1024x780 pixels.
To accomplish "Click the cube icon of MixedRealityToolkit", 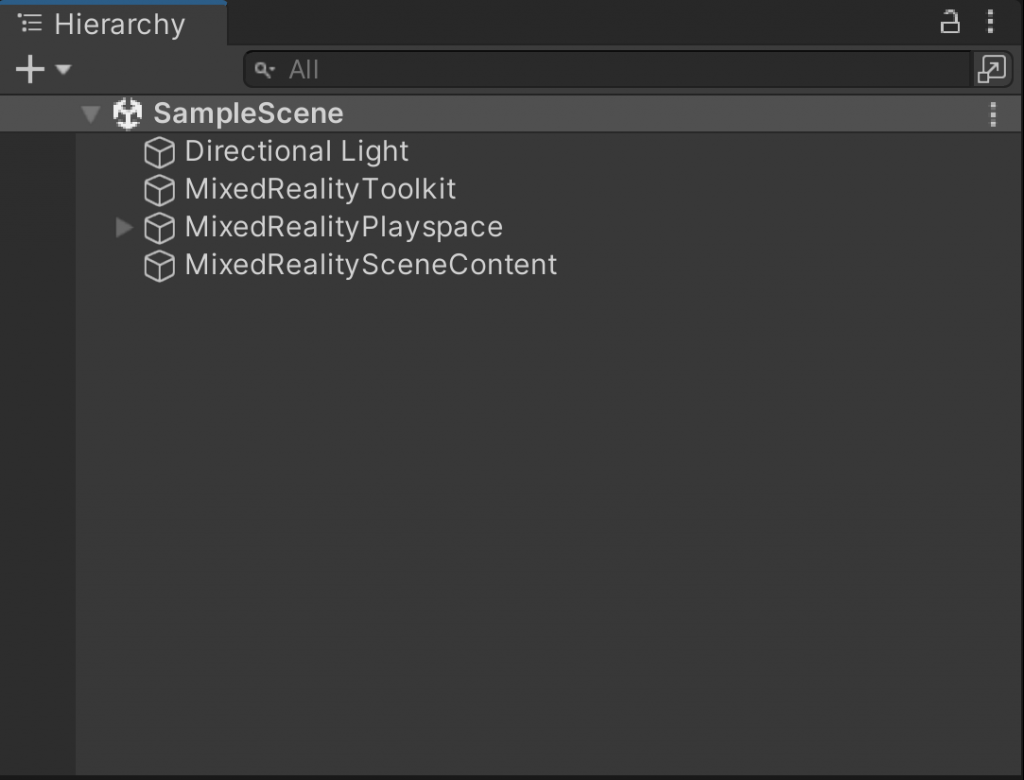I will click(x=159, y=190).
